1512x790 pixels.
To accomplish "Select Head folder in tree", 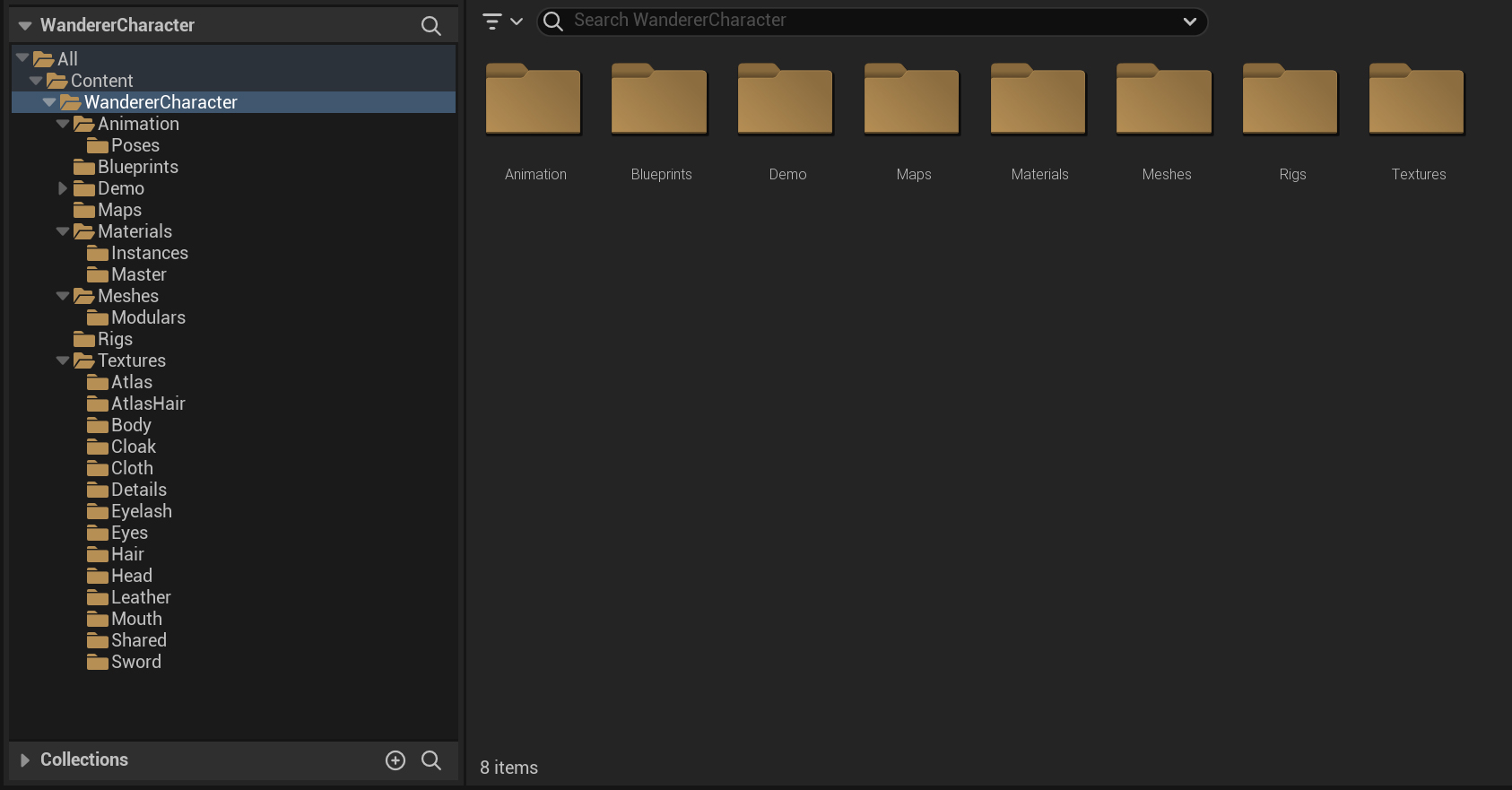I will (x=119, y=576).
